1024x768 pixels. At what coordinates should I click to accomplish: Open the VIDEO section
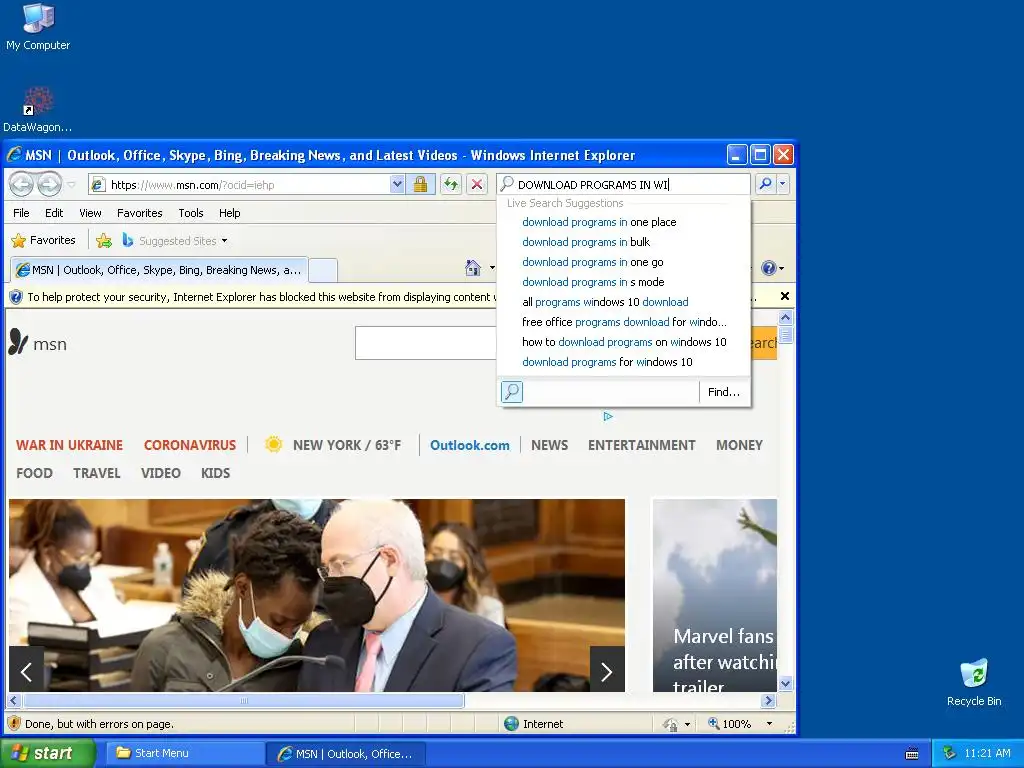click(161, 473)
